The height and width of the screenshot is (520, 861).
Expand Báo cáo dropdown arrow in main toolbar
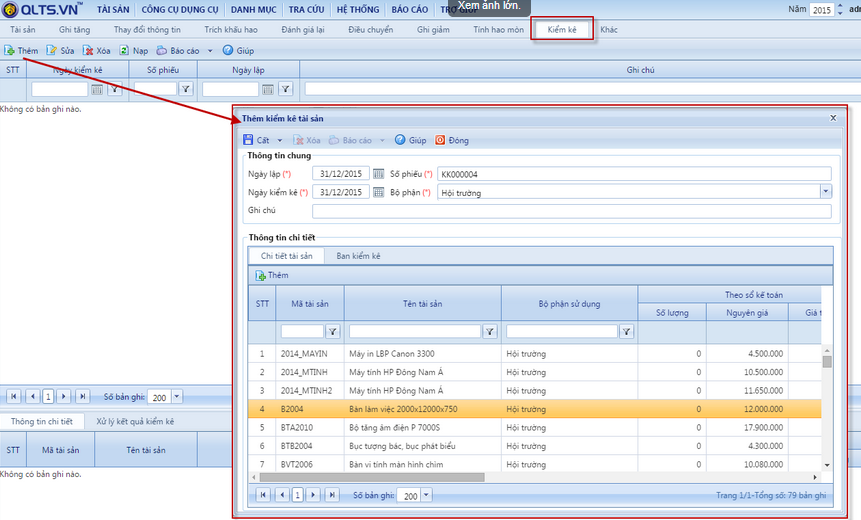tap(210, 51)
